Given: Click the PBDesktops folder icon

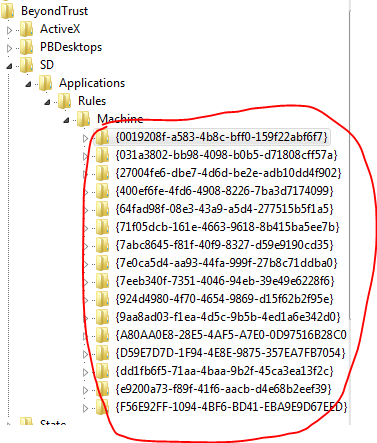Looking at the screenshot, I should (26, 47).
